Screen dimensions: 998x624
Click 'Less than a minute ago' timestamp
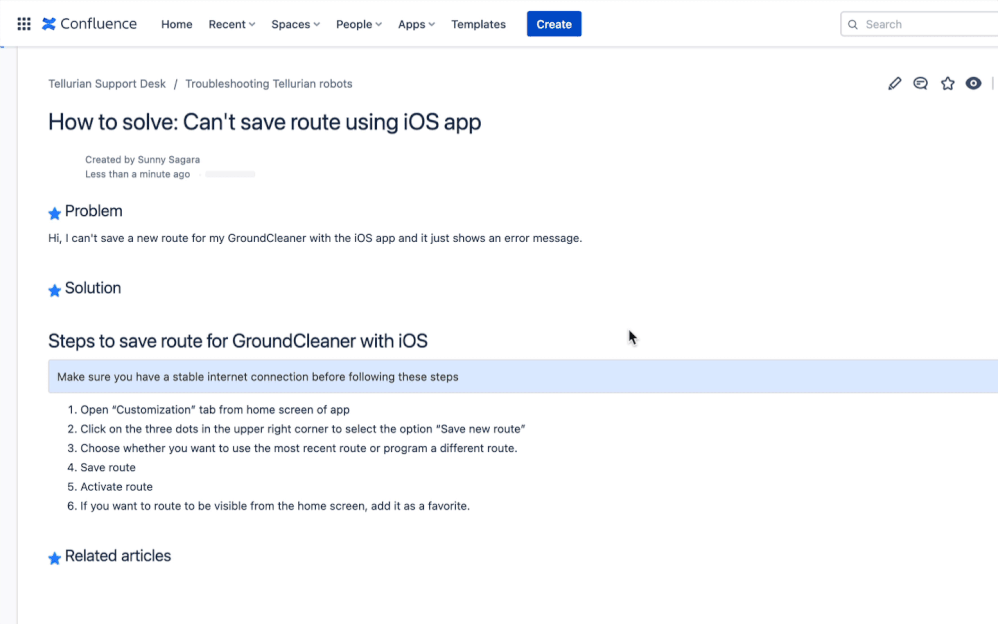click(x=137, y=174)
